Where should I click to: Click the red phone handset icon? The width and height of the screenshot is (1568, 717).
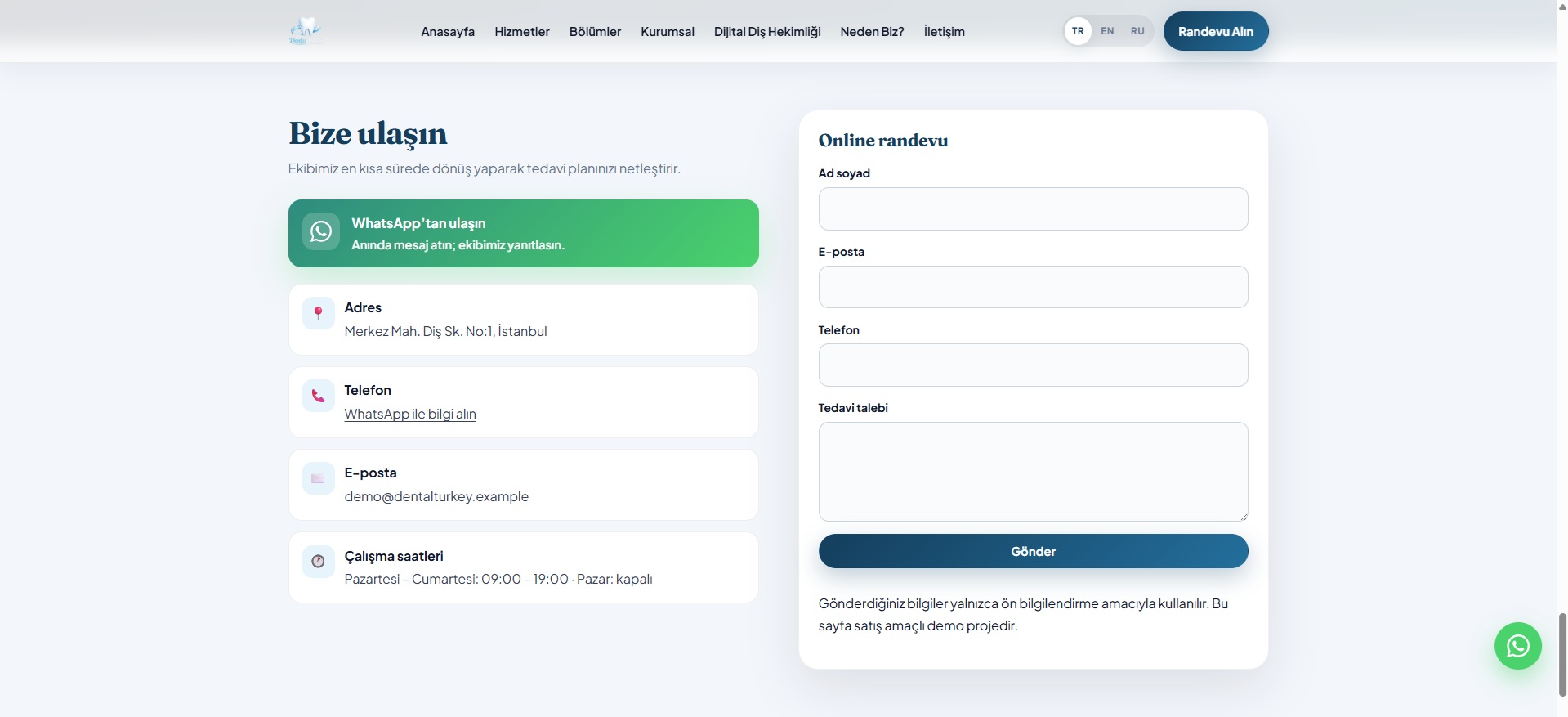point(319,396)
